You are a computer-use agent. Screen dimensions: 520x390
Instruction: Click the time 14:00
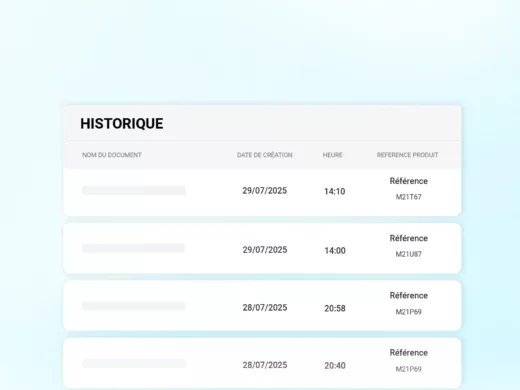click(x=335, y=250)
